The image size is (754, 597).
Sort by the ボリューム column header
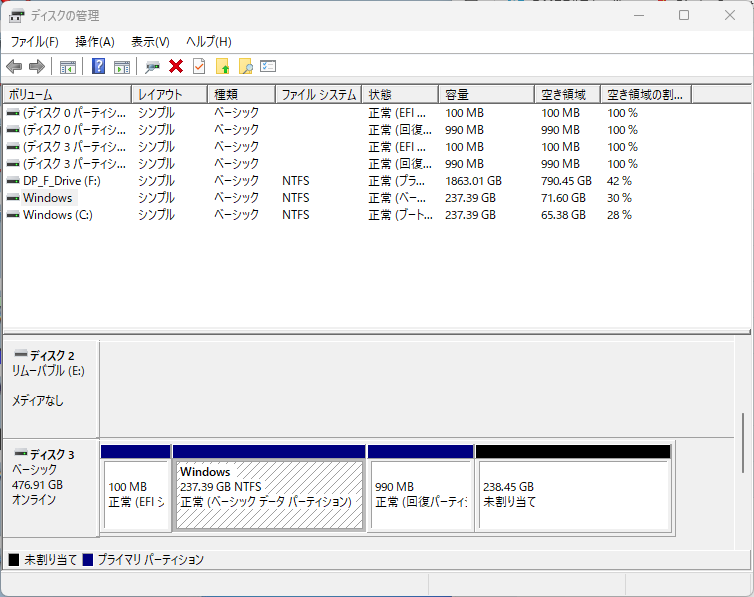tap(67, 94)
